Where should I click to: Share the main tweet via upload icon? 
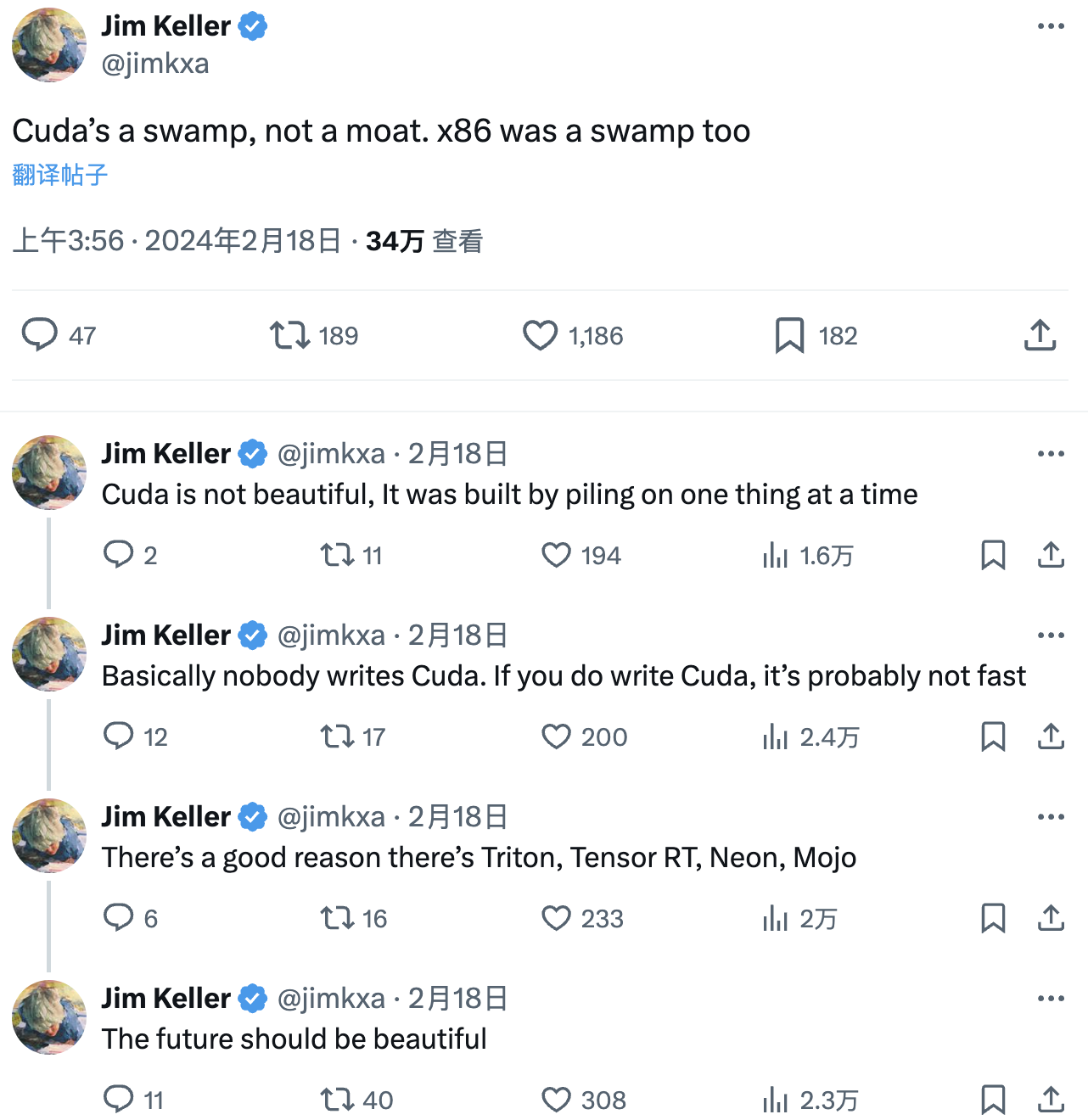pyautogui.click(x=1040, y=335)
